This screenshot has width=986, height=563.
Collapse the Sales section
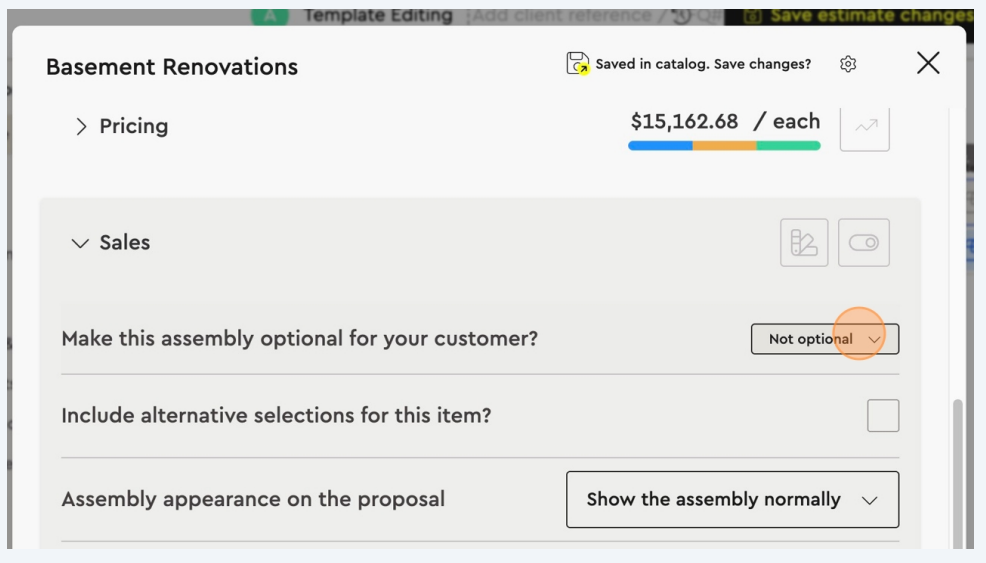click(81, 243)
